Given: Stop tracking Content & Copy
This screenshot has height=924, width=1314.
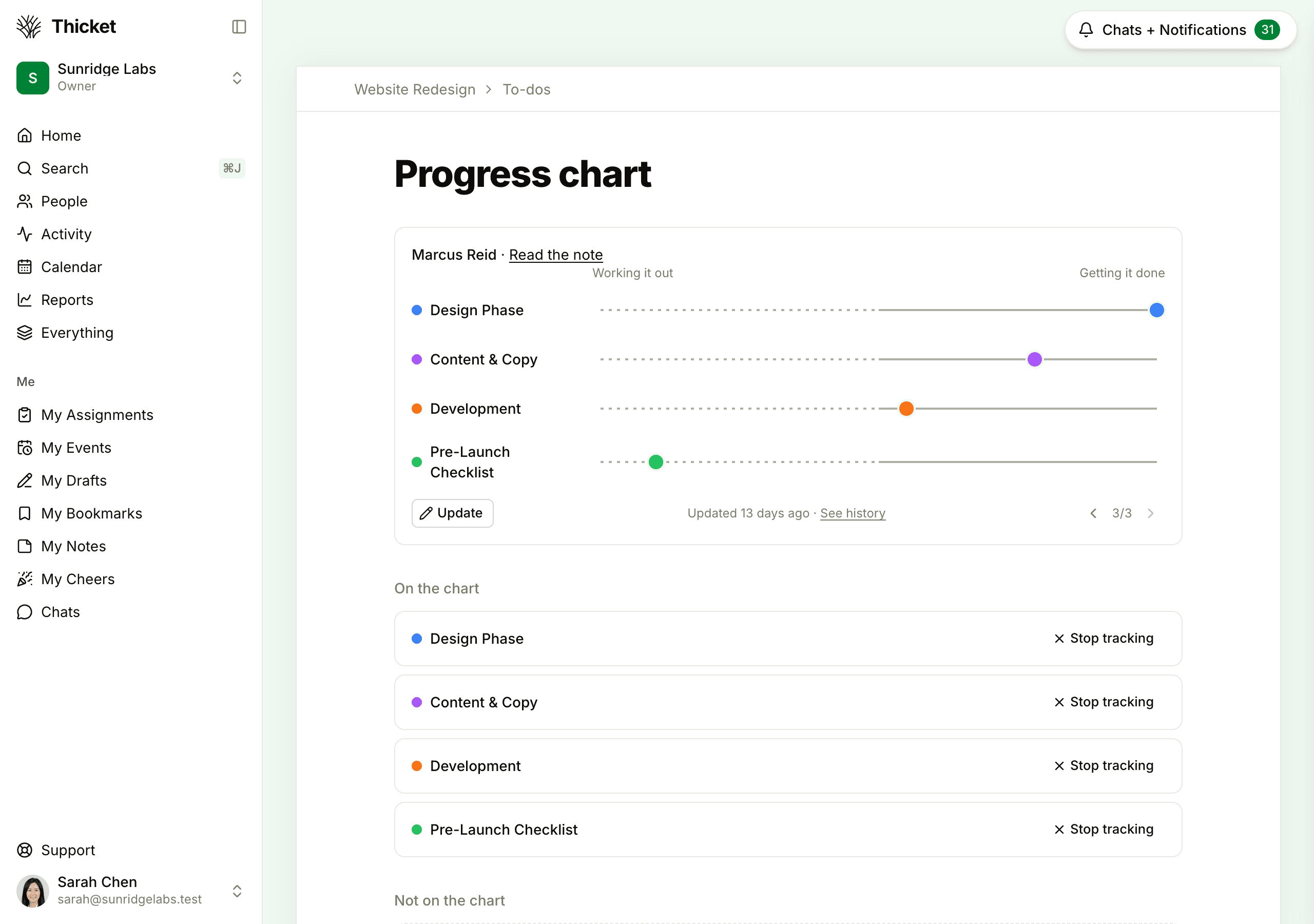Looking at the screenshot, I should tap(1104, 702).
